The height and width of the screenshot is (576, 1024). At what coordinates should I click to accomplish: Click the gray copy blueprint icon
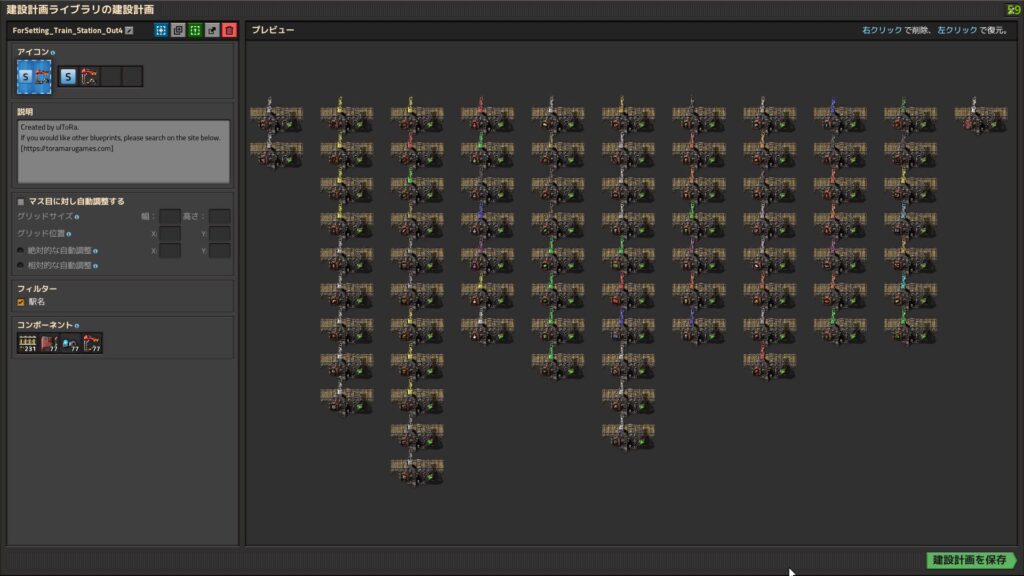click(178, 30)
